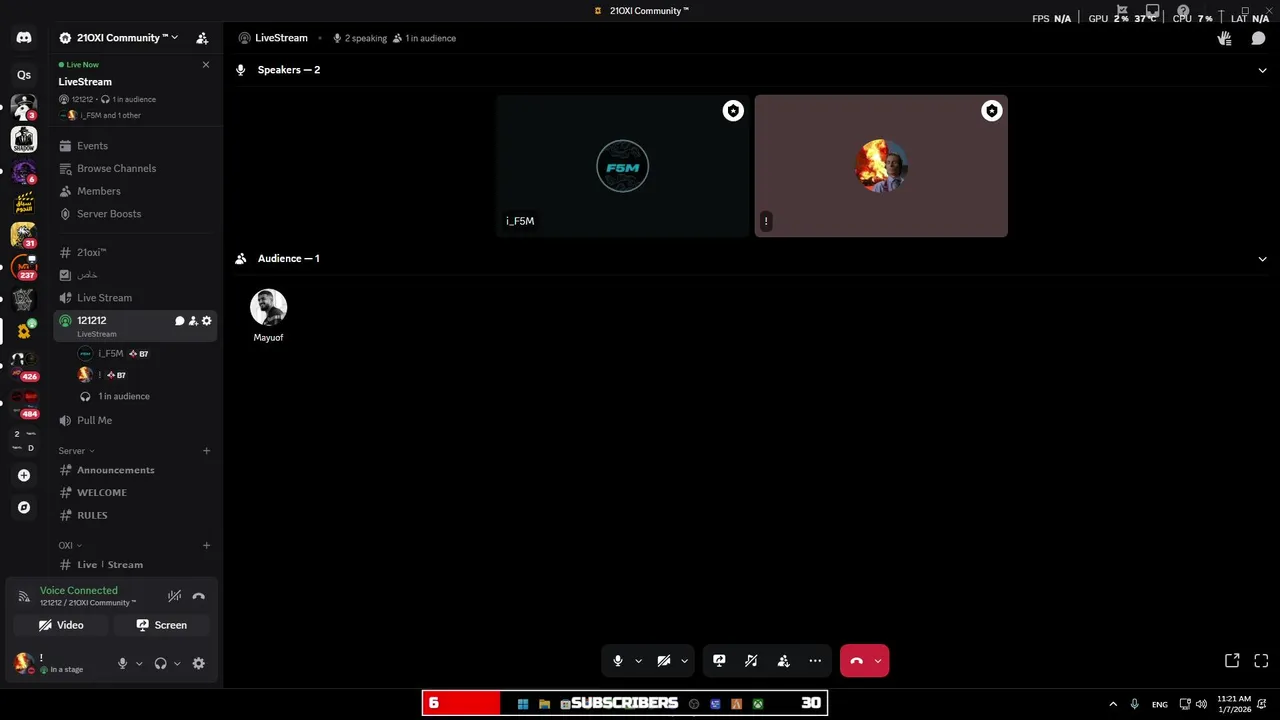Image resolution: width=1280 pixels, height=720 pixels.
Task: Show hidden system tray icons
Action: (1113, 704)
